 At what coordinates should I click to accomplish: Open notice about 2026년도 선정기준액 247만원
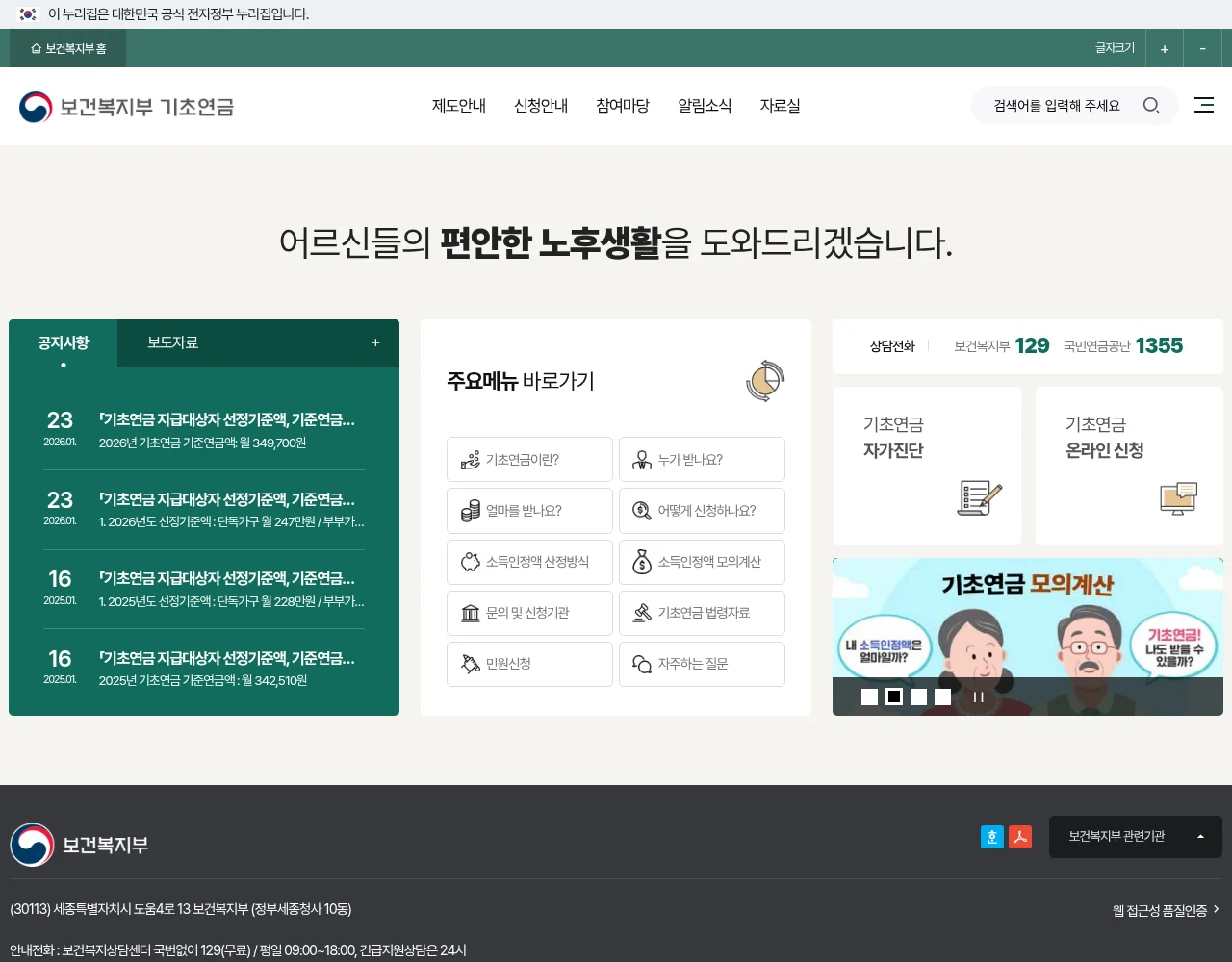(x=203, y=510)
